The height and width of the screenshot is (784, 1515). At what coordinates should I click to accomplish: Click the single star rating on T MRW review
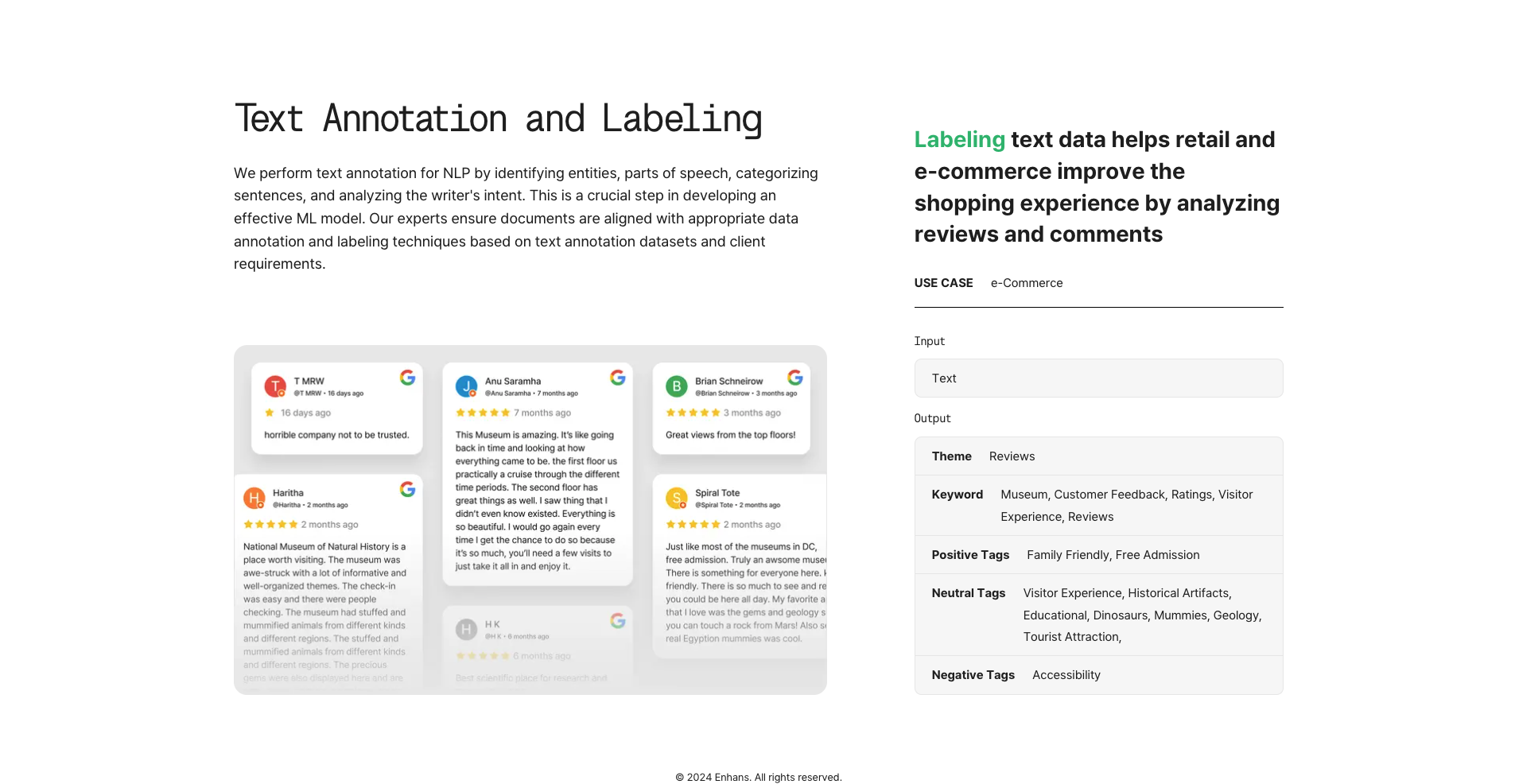(270, 413)
